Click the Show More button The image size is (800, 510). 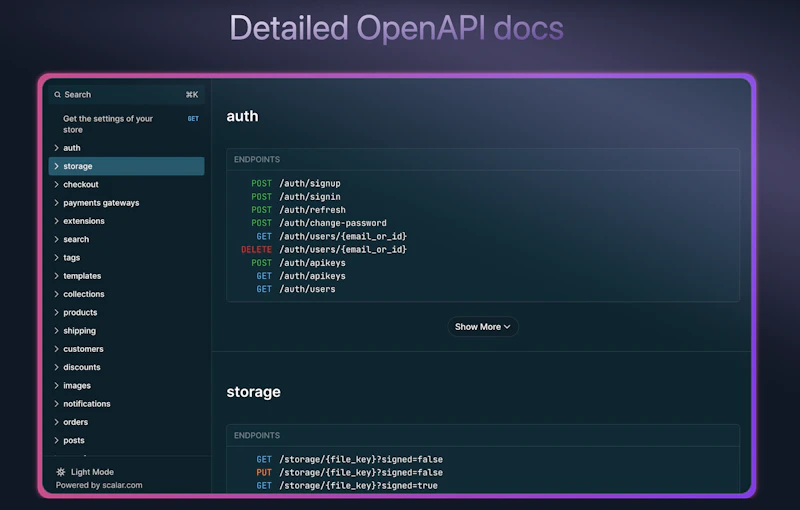[483, 327]
